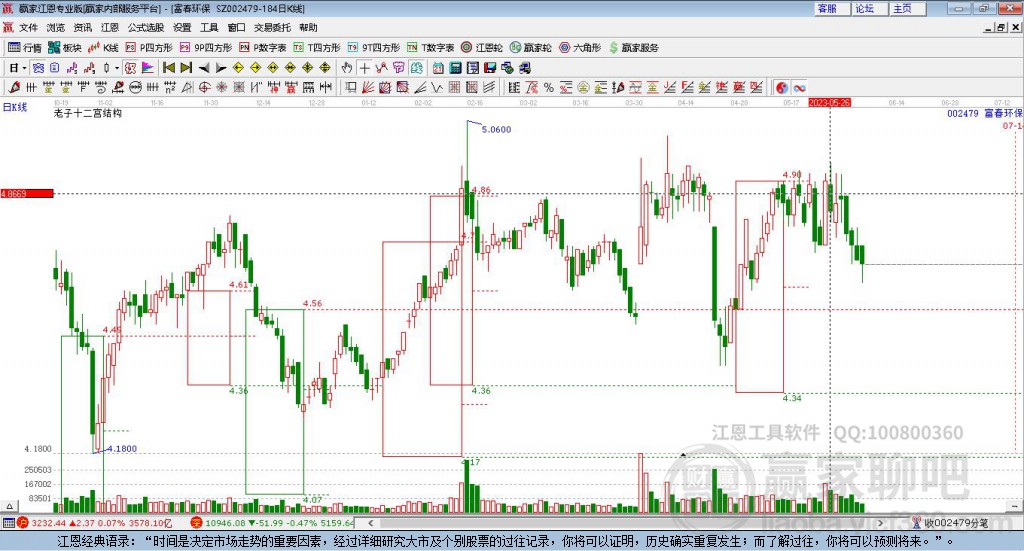Open the 六角形 hexagon tool

580,48
